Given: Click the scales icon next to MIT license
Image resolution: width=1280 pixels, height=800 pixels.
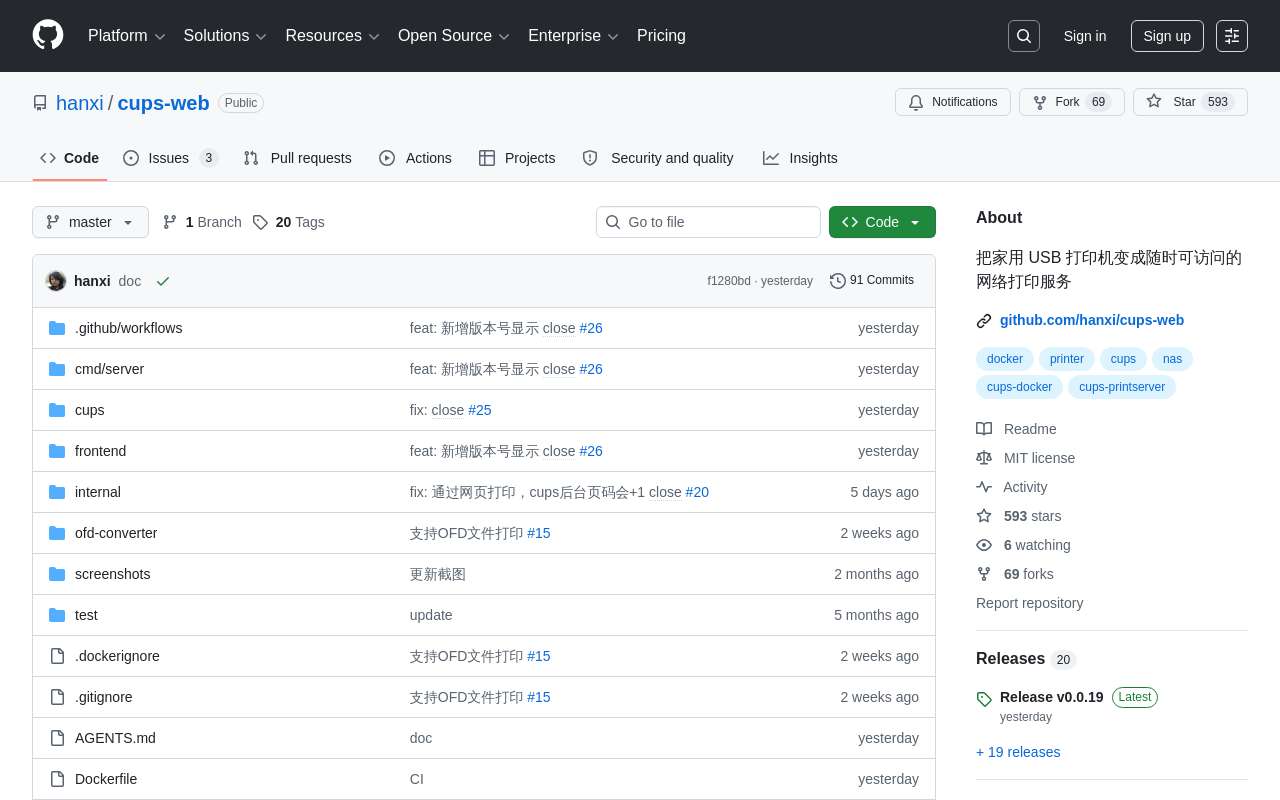Looking at the screenshot, I should pyautogui.click(x=984, y=458).
